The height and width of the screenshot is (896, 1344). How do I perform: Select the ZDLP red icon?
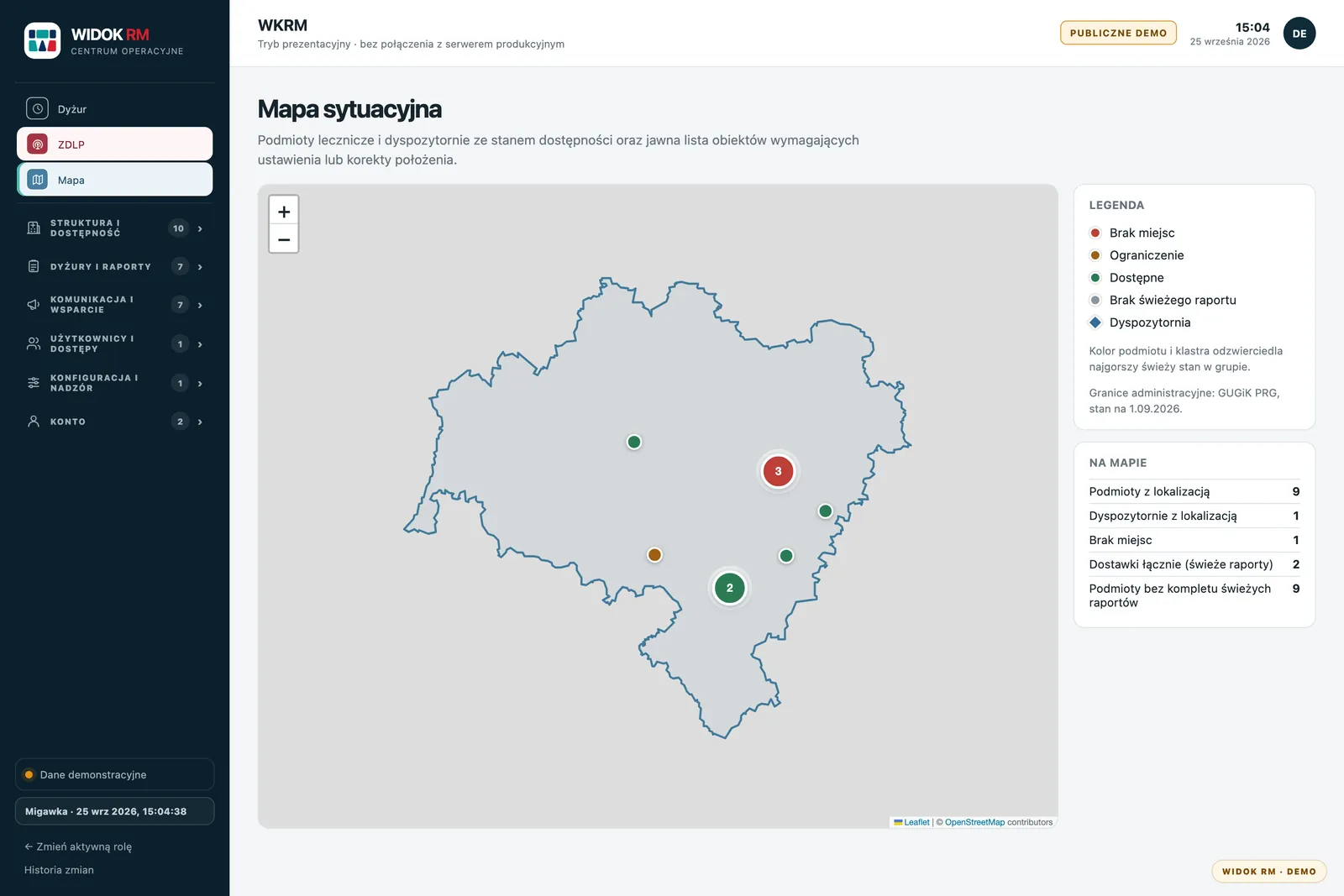pyautogui.click(x=37, y=144)
